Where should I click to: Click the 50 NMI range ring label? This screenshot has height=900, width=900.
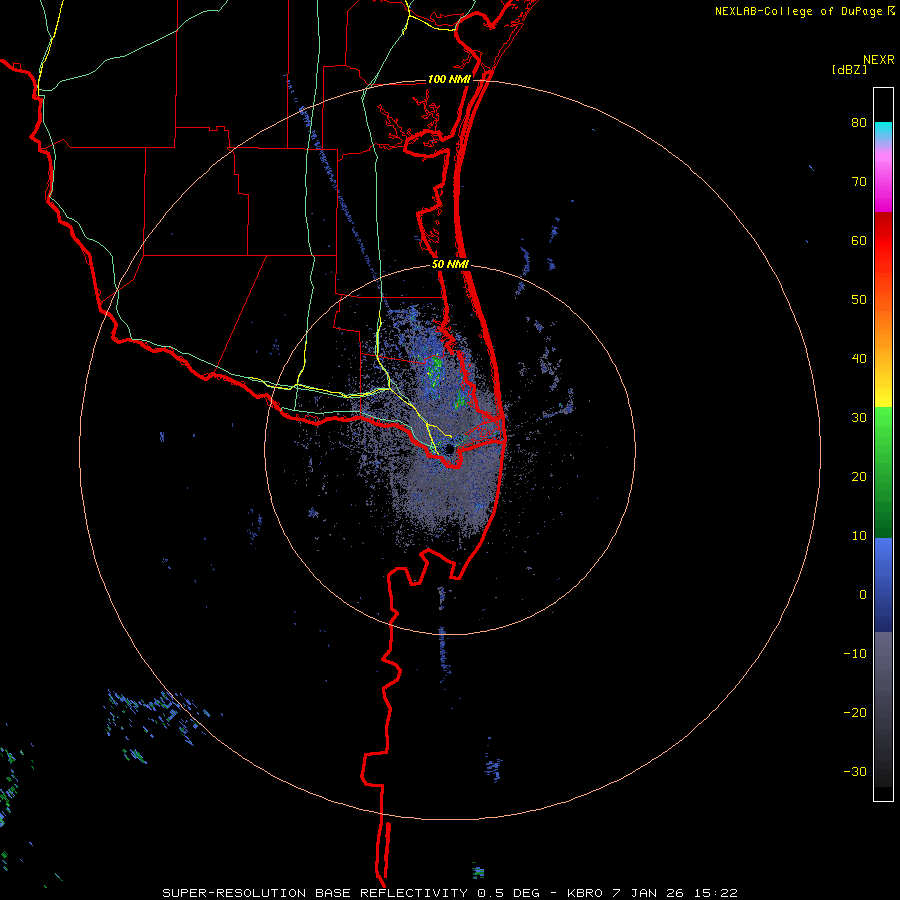pyautogui.click(x=451, y=265)
